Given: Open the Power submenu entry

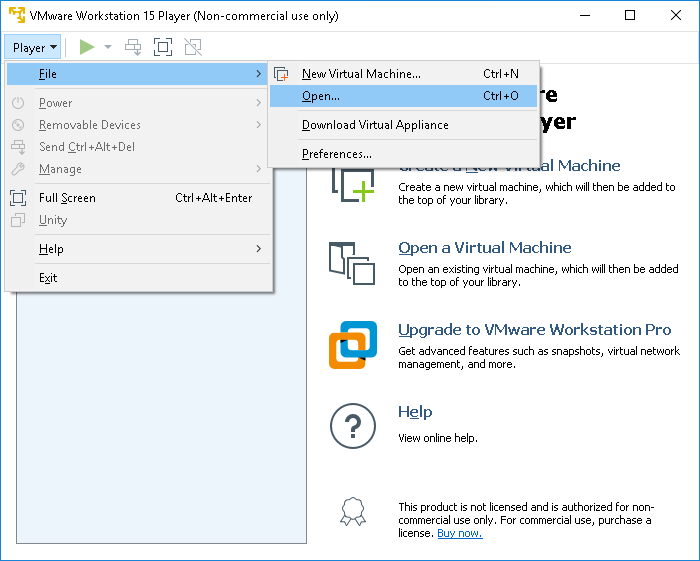Looking at the screenshot, I should pos(138,103).
